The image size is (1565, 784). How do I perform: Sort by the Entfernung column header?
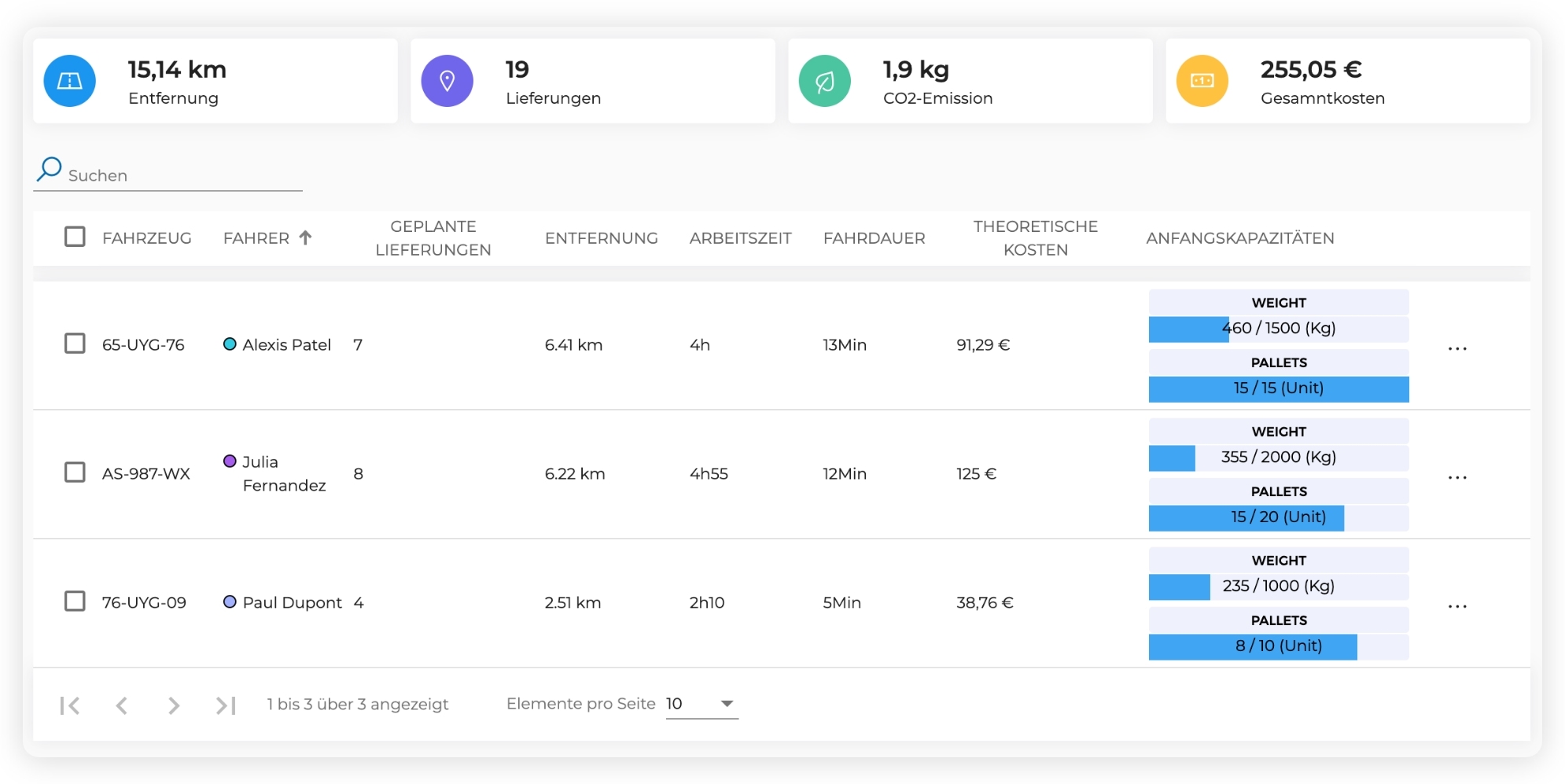coord(601,238)
